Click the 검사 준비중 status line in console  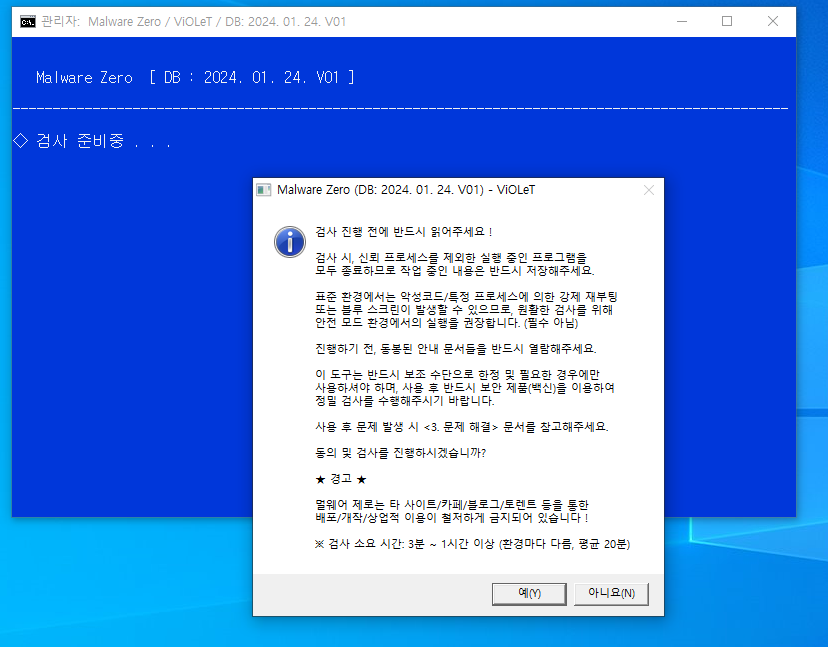(93, 141)
